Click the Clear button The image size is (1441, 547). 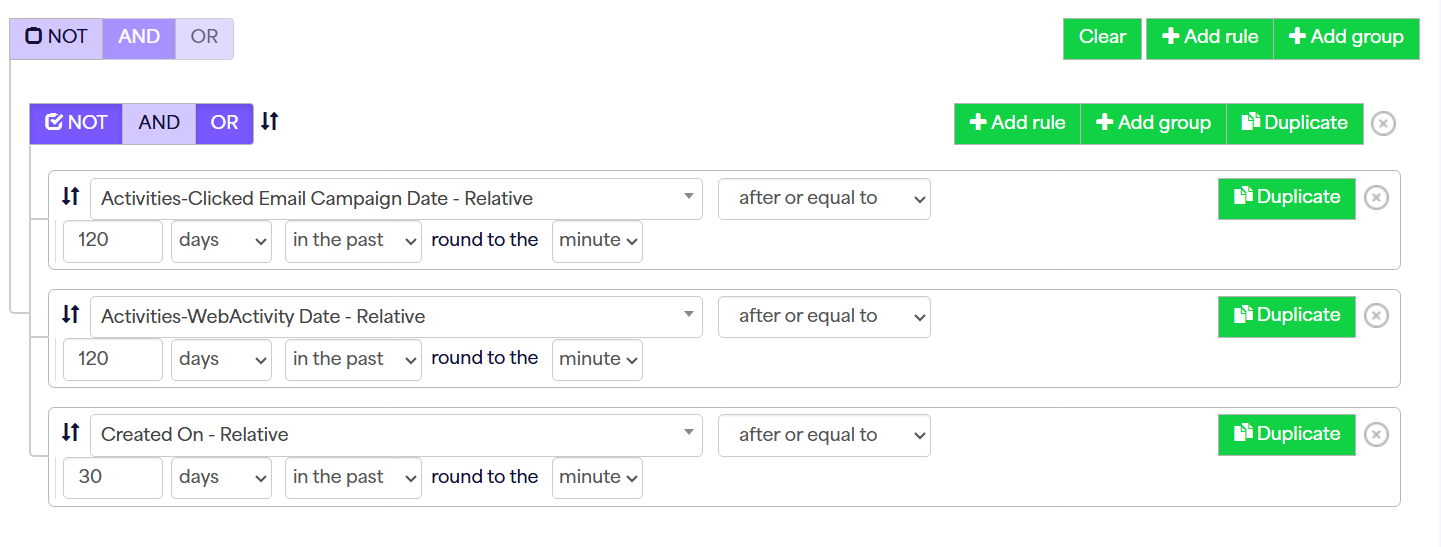pos(1102,38)
